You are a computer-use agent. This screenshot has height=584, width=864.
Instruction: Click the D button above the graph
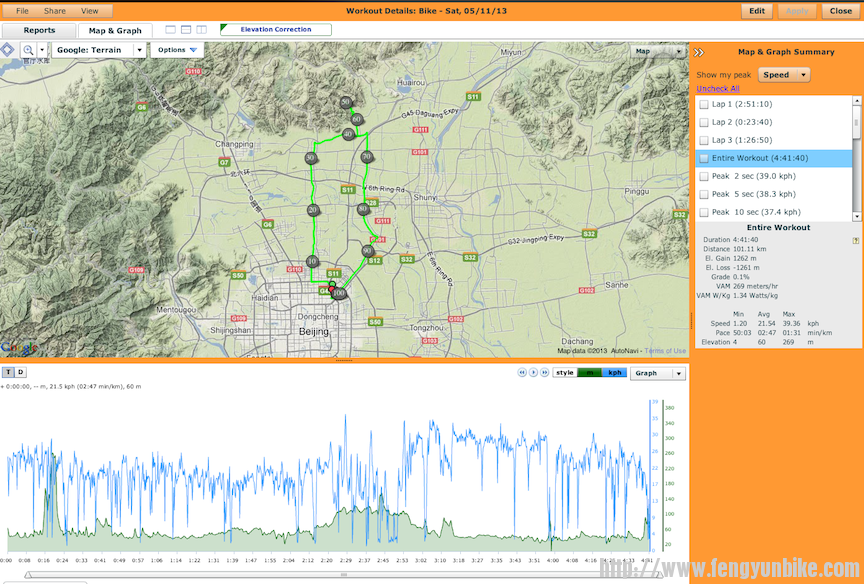pos(19,372)
